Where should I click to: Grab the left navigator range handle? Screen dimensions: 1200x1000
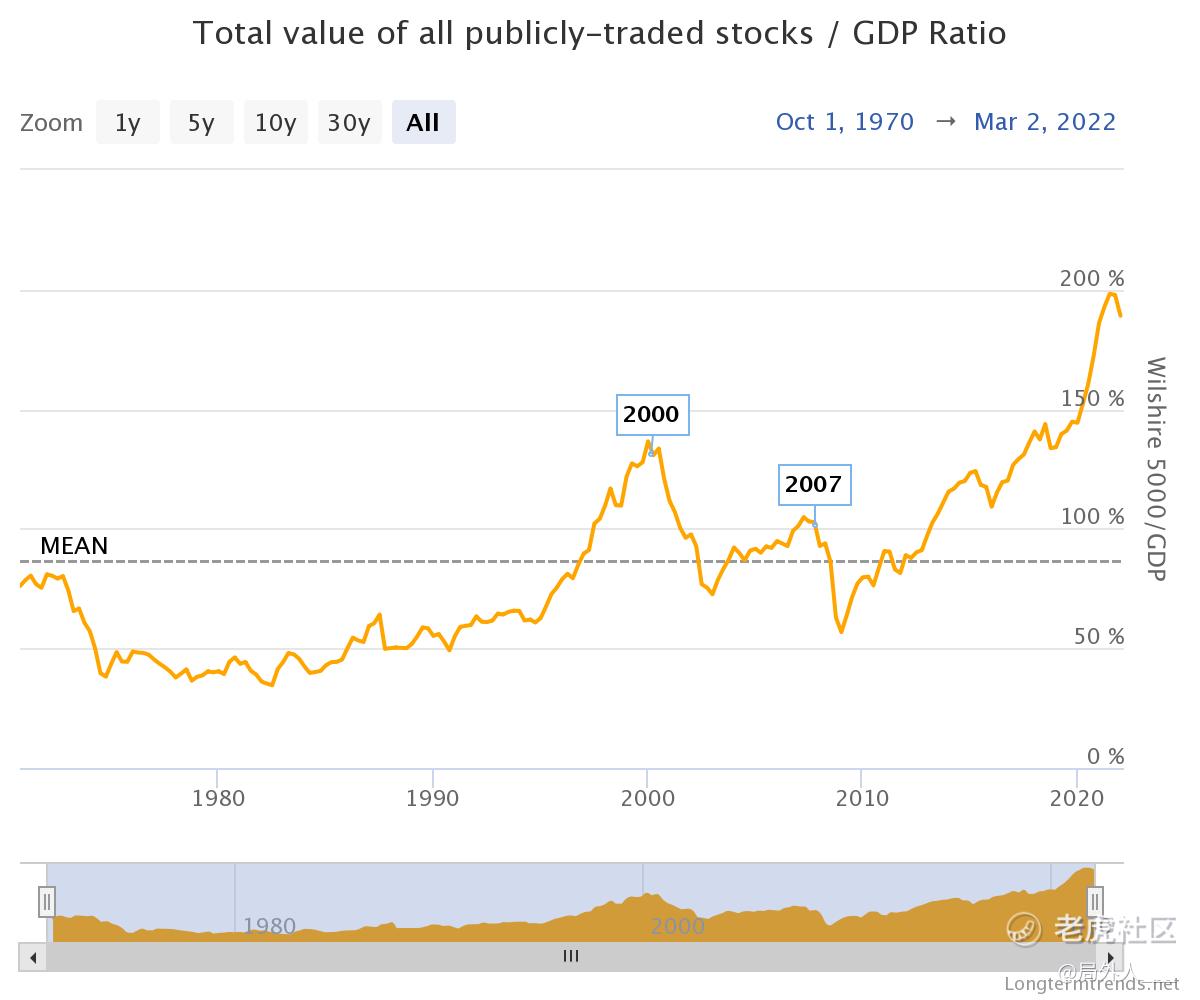point(46,902)
